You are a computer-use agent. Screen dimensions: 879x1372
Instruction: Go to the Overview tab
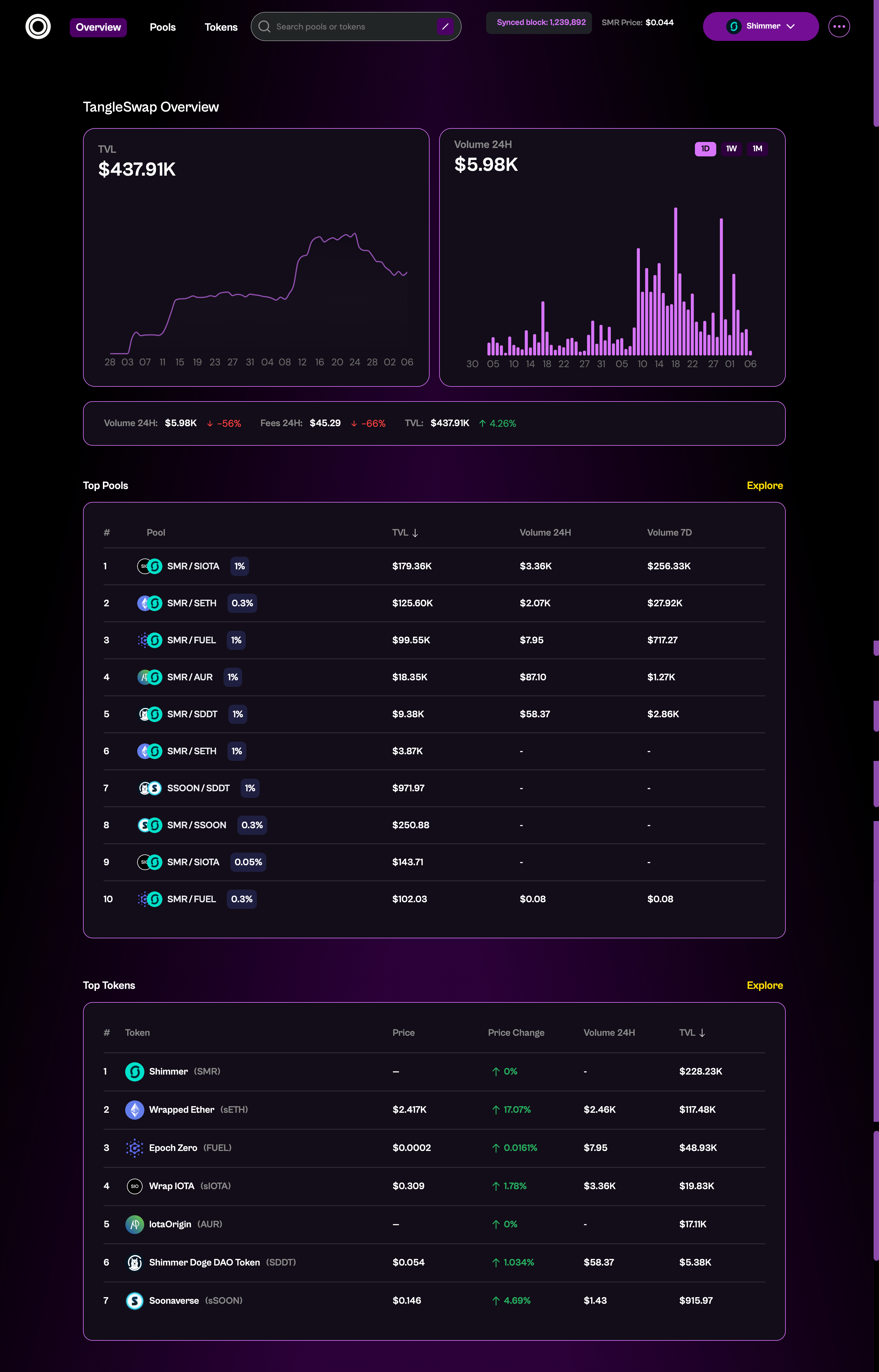[x=98, y=27]
